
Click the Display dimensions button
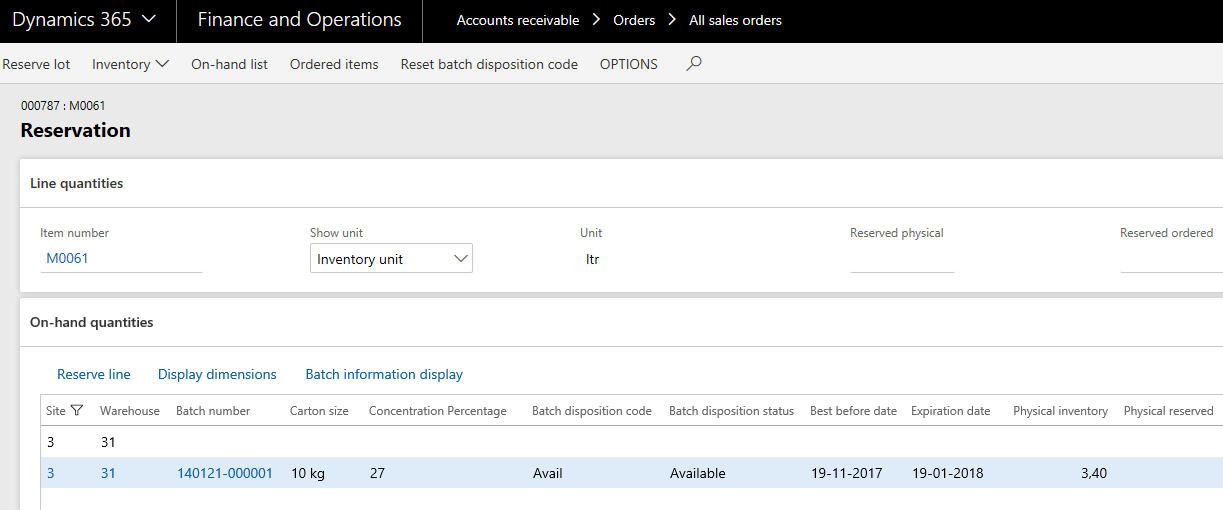[x=217, y=374]
